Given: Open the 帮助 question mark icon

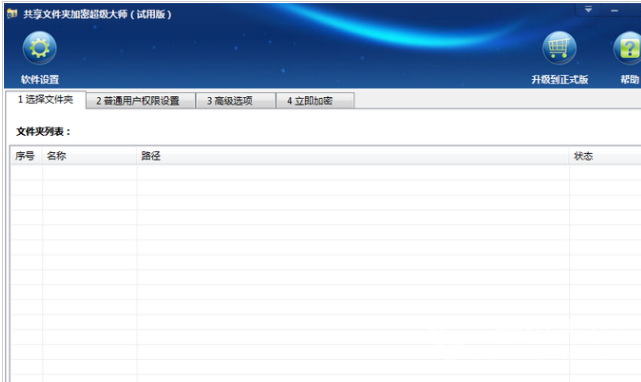Looking at the screenshot, I should pos(628,48).
